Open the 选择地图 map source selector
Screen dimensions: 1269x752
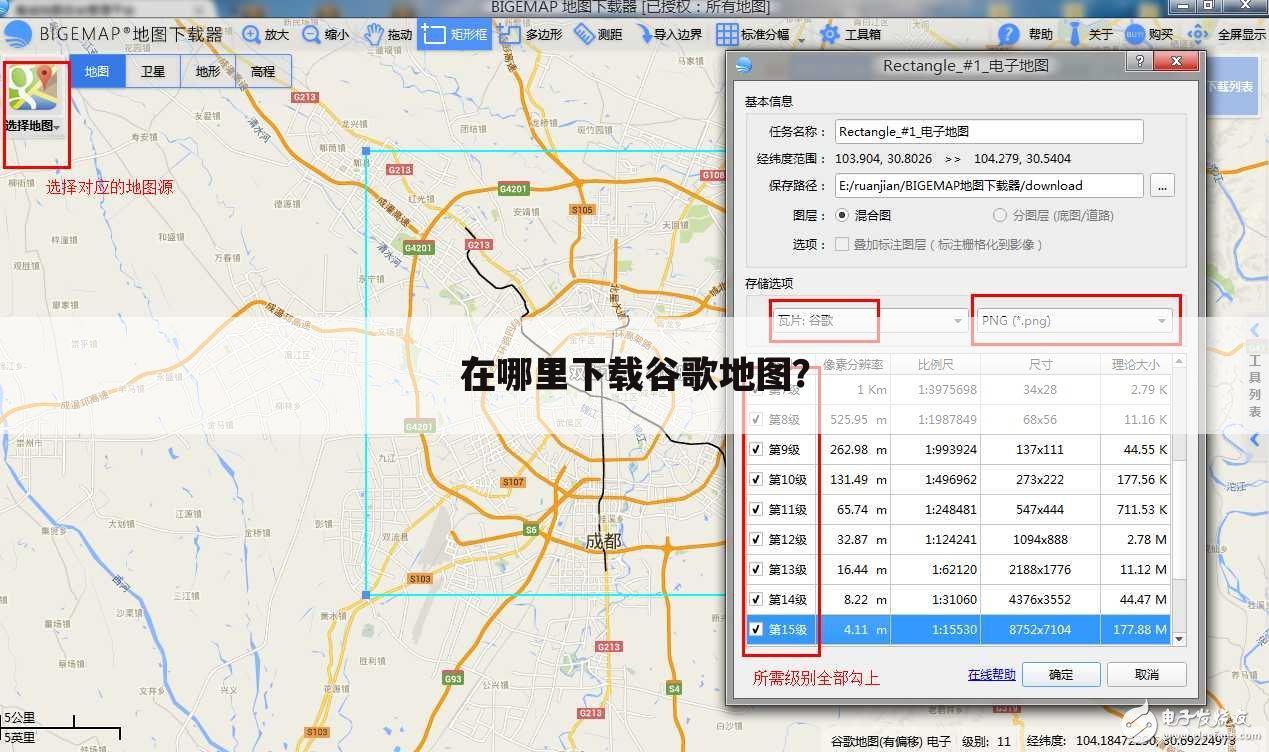(x=33, y=100)
